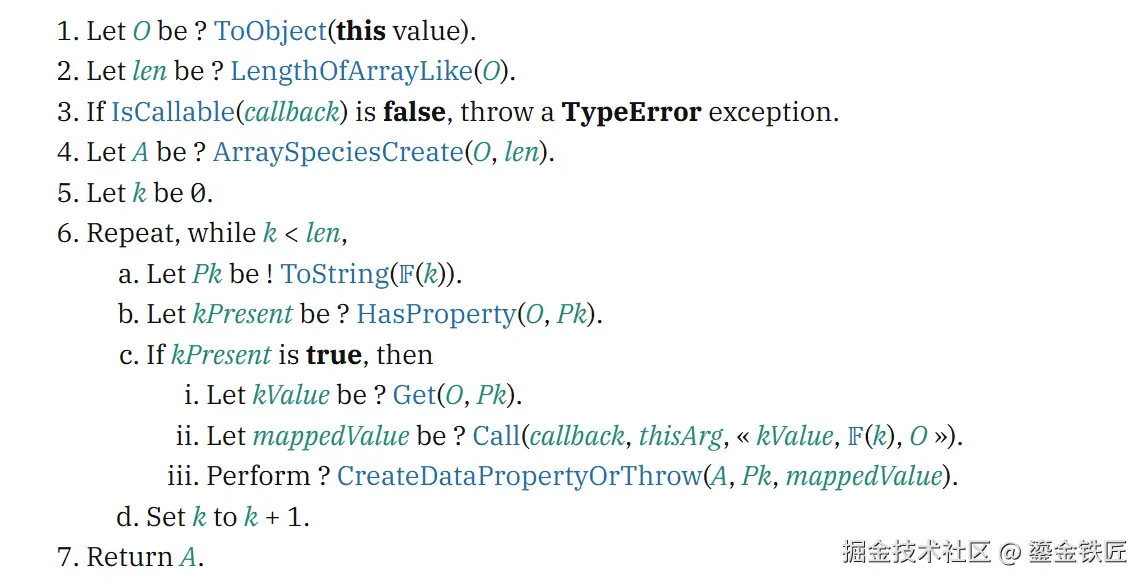Click the variable A in Return step
This screenshot has width=1146, height=584.
coord(188,558)
